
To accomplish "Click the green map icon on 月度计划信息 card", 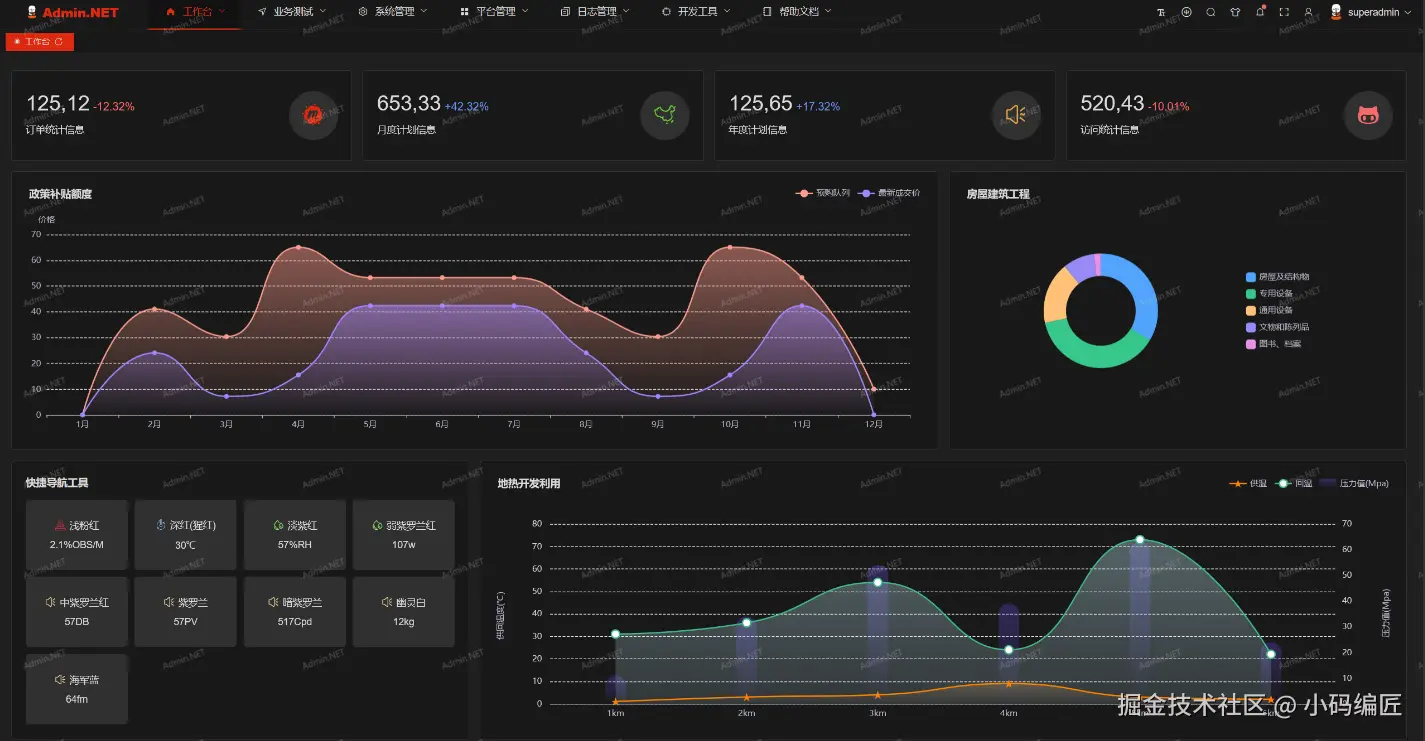I will click(x=665, y=116).
